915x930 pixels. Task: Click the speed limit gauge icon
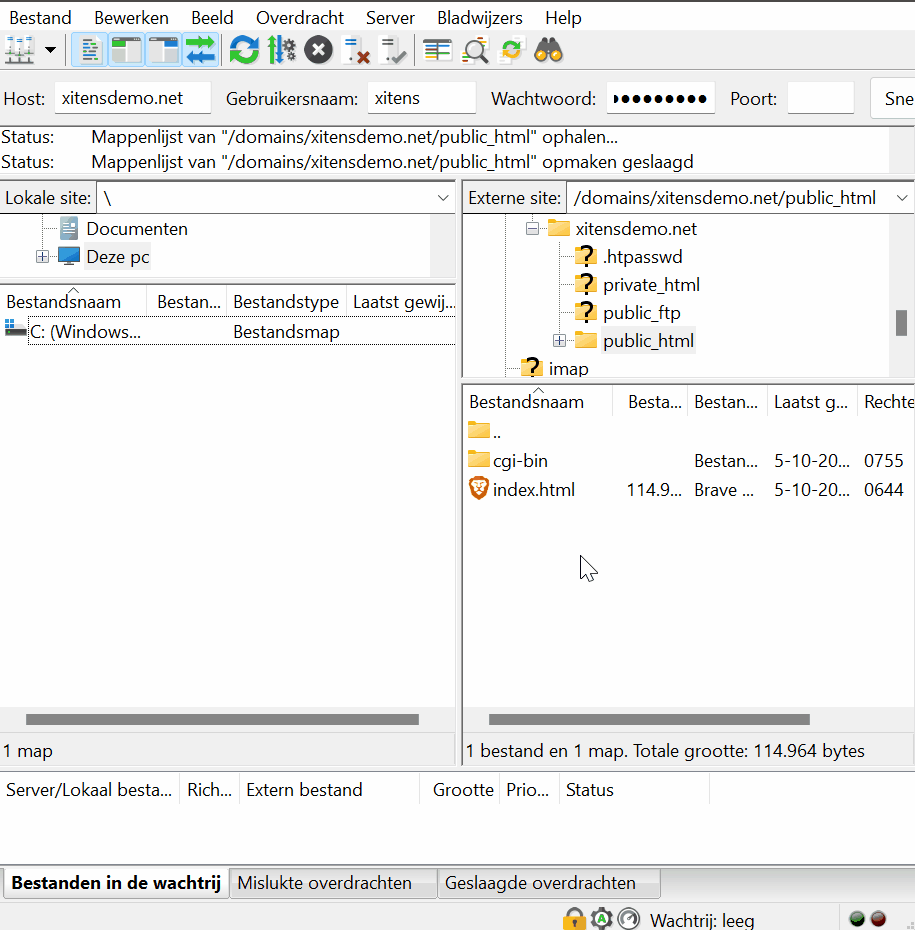(629, 919)
